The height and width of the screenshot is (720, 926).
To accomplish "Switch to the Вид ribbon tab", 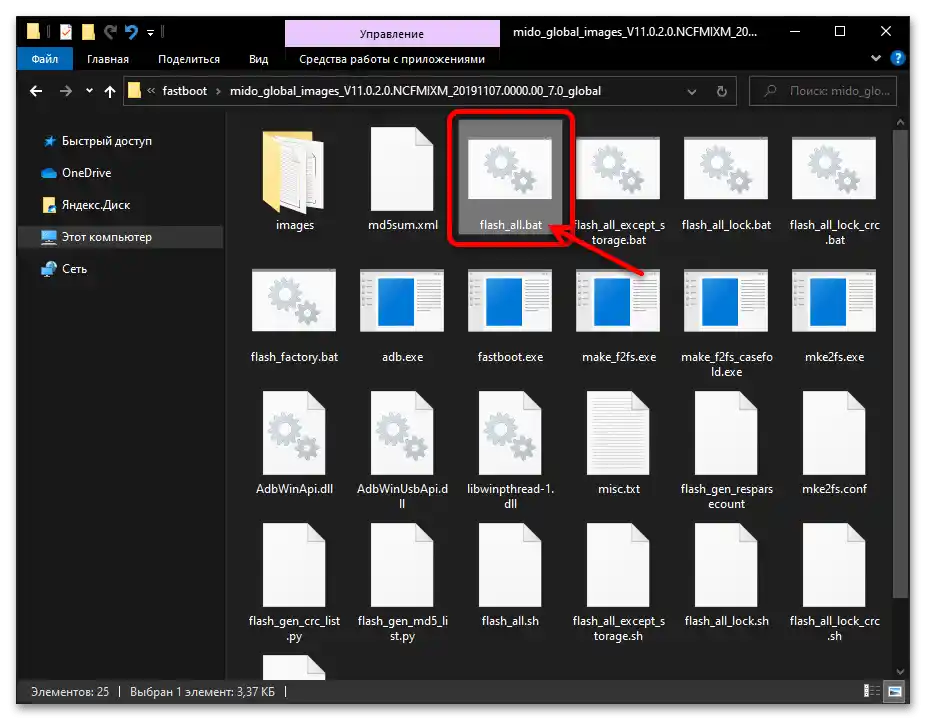I will point(258,59).
